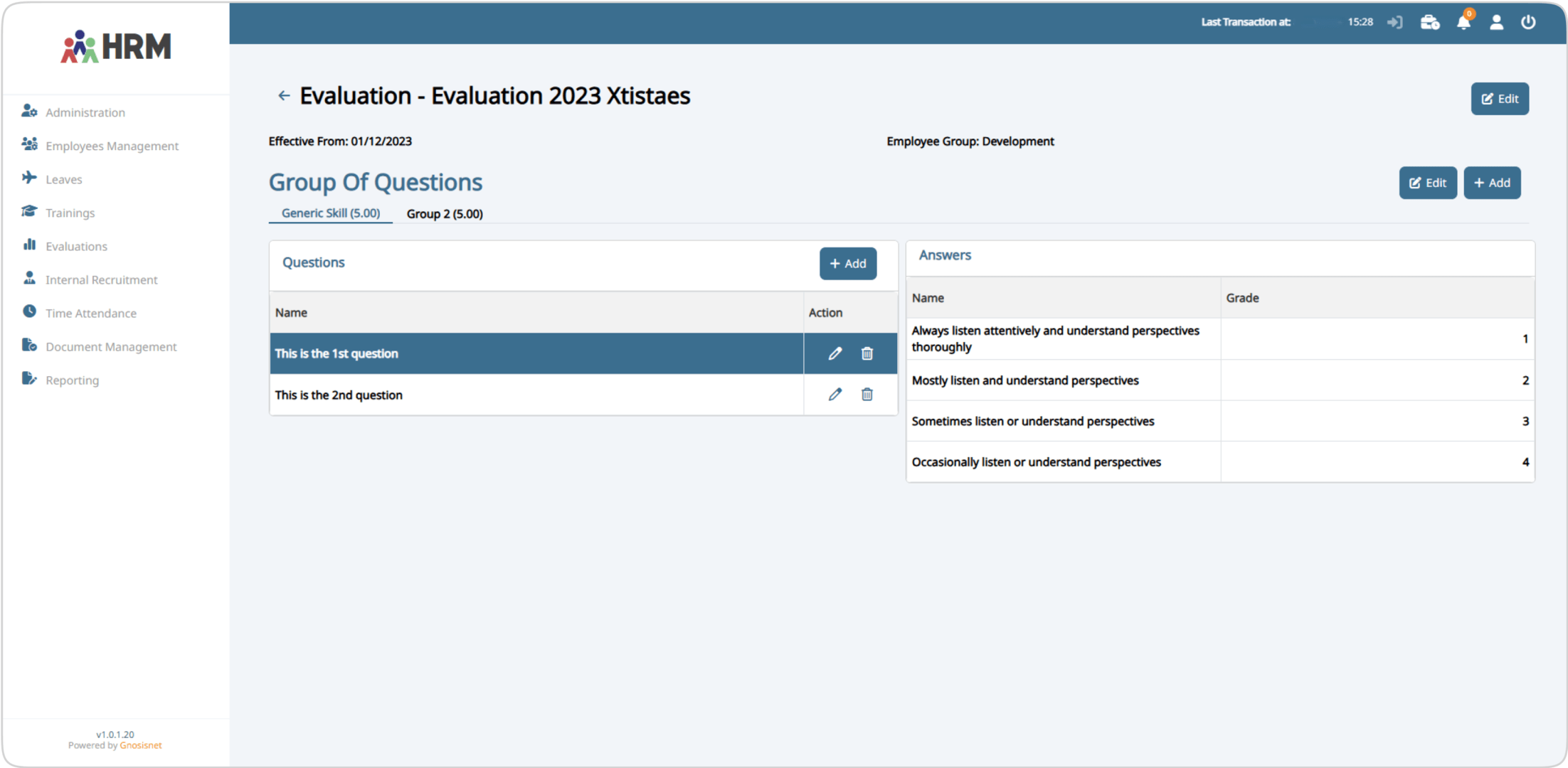Go back using the left arrow

[284, 96]
